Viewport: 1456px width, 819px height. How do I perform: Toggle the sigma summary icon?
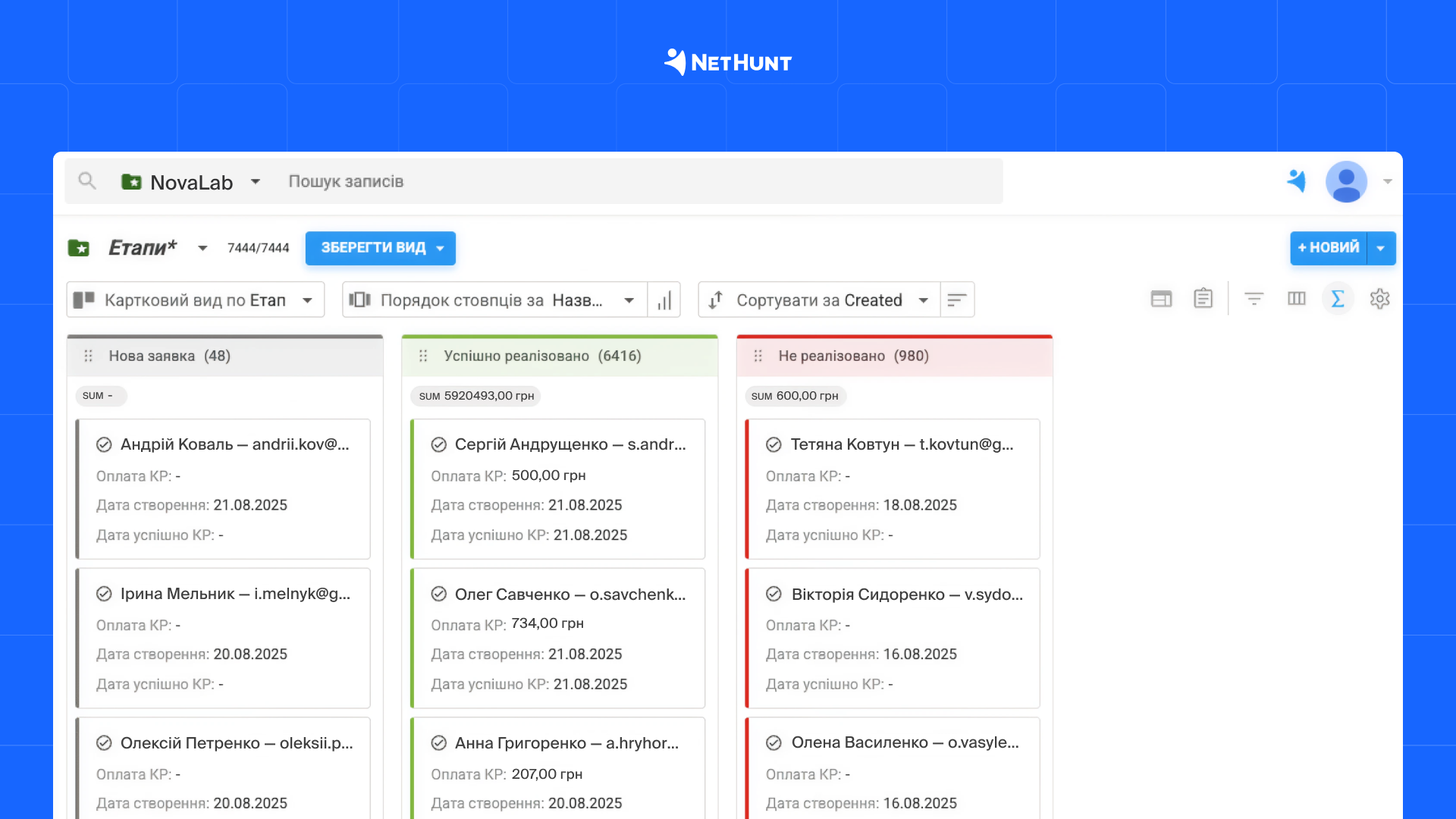point(1338,299)
